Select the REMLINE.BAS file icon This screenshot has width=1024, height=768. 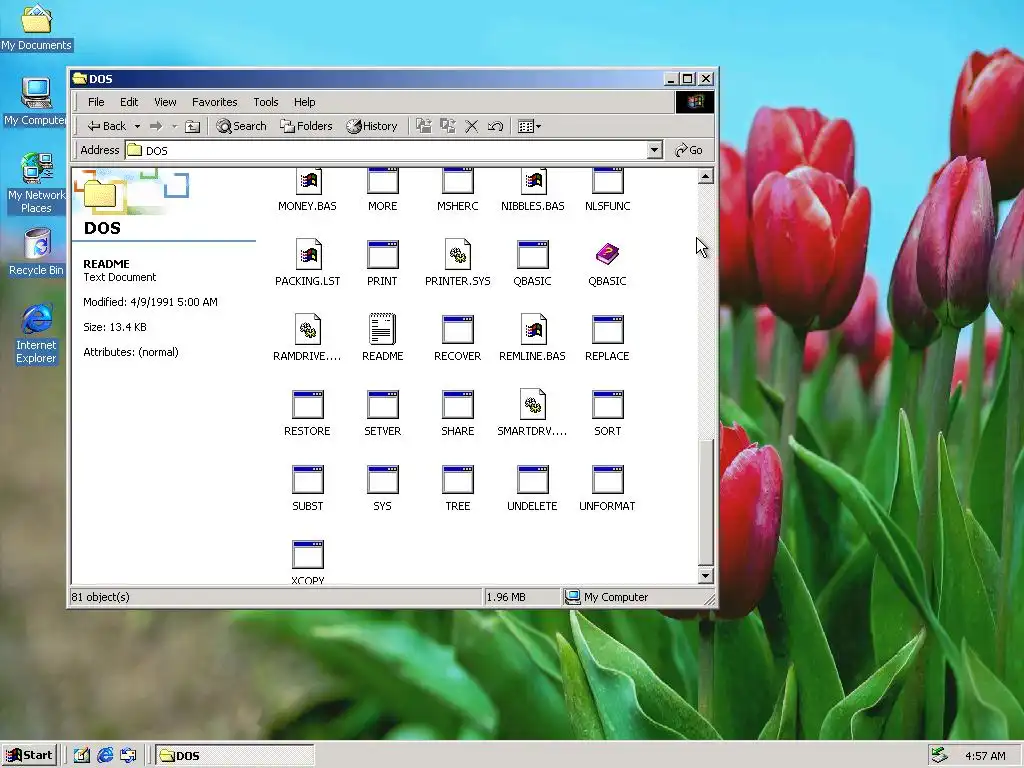pos(533,330)
